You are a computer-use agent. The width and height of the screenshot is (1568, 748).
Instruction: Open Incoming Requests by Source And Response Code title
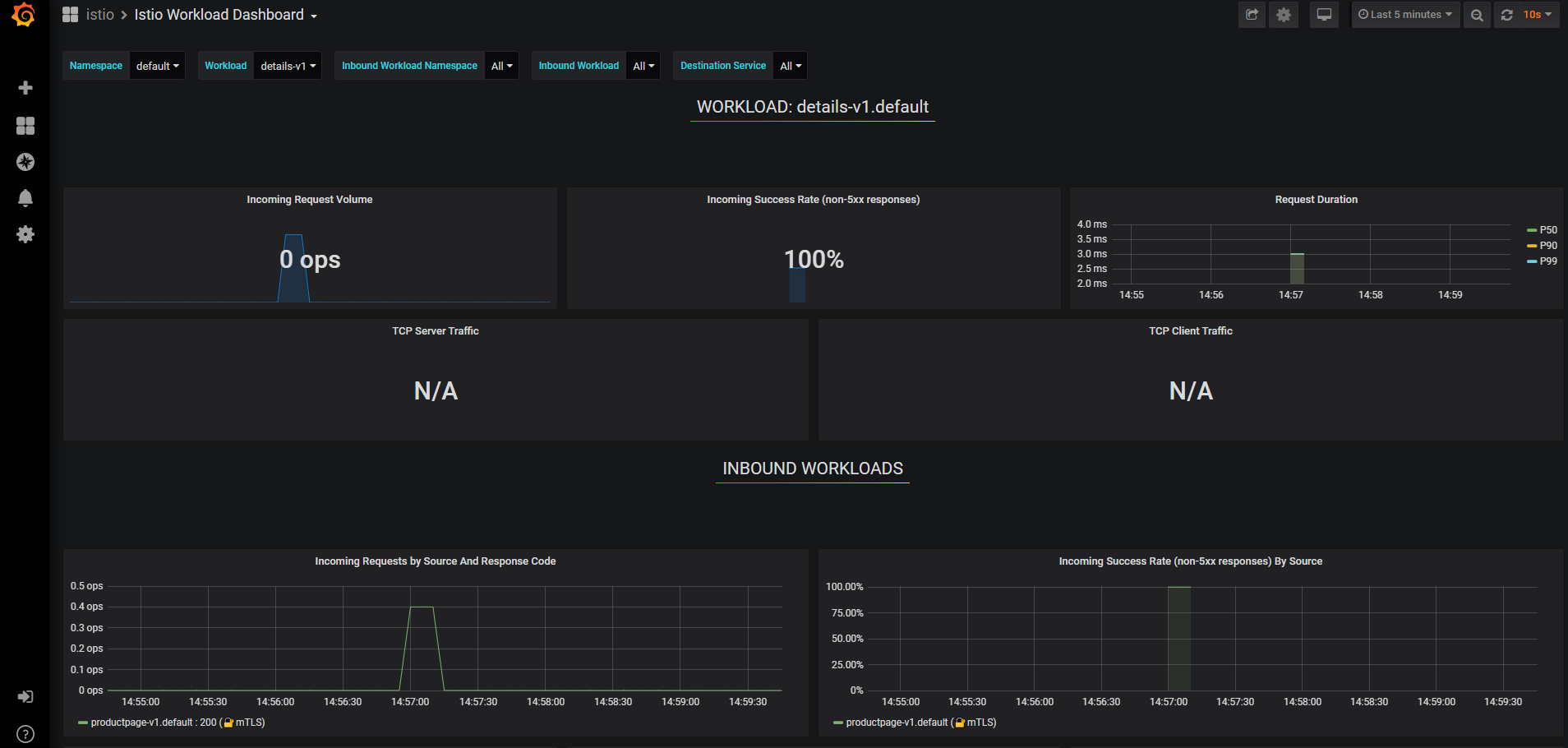point(436,561)
